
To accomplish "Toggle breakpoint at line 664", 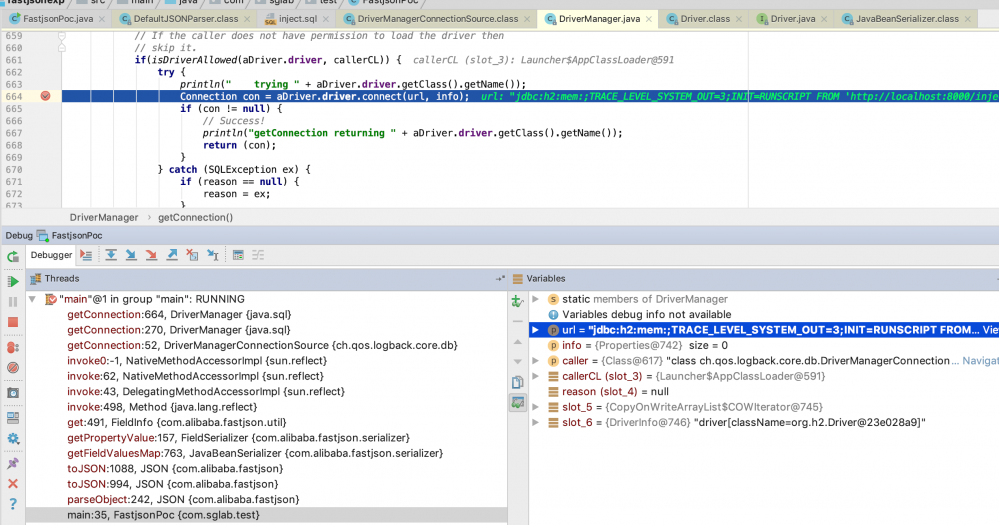I will tap(45, 96).
